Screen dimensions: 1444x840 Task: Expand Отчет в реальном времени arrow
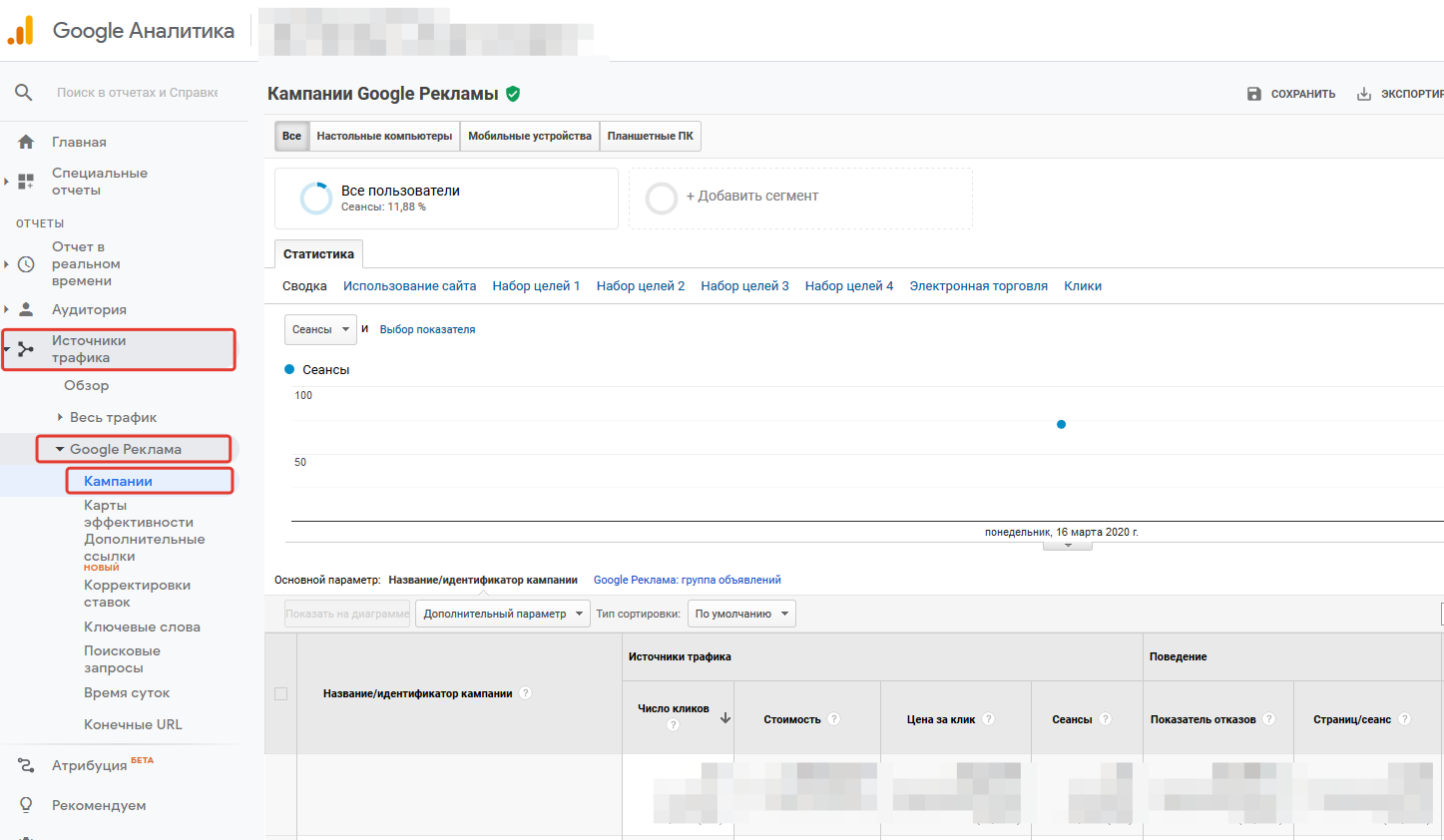click(6, 264)
